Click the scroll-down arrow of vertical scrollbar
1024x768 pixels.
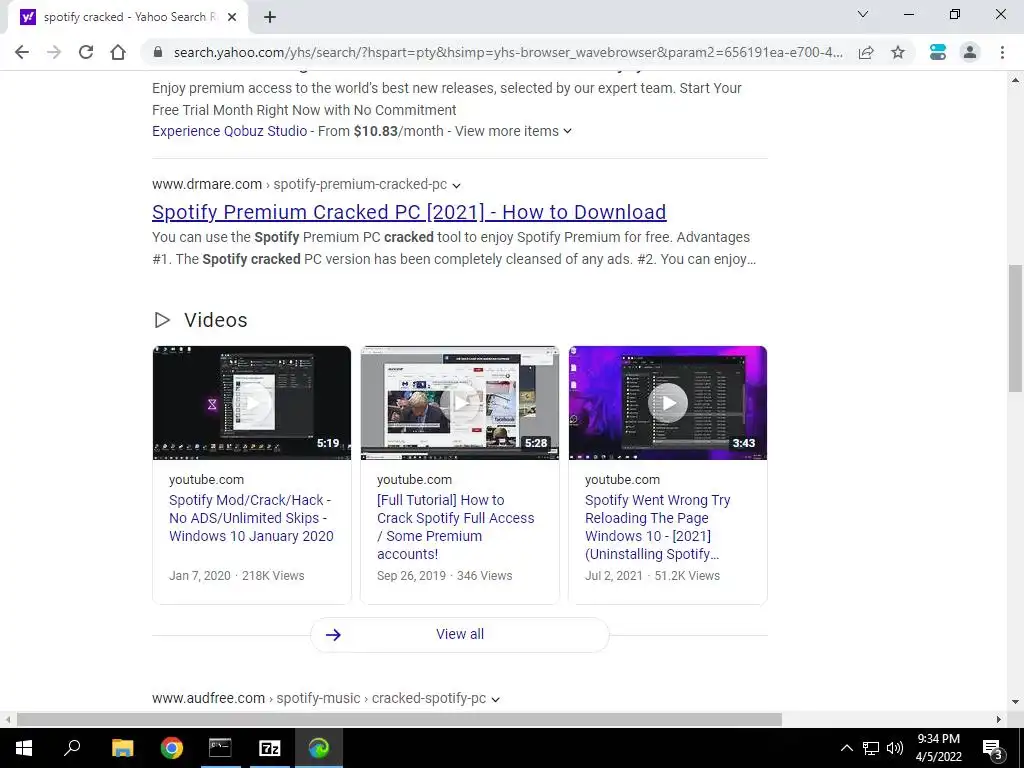pyautogui.click(x=1015, y=703)
